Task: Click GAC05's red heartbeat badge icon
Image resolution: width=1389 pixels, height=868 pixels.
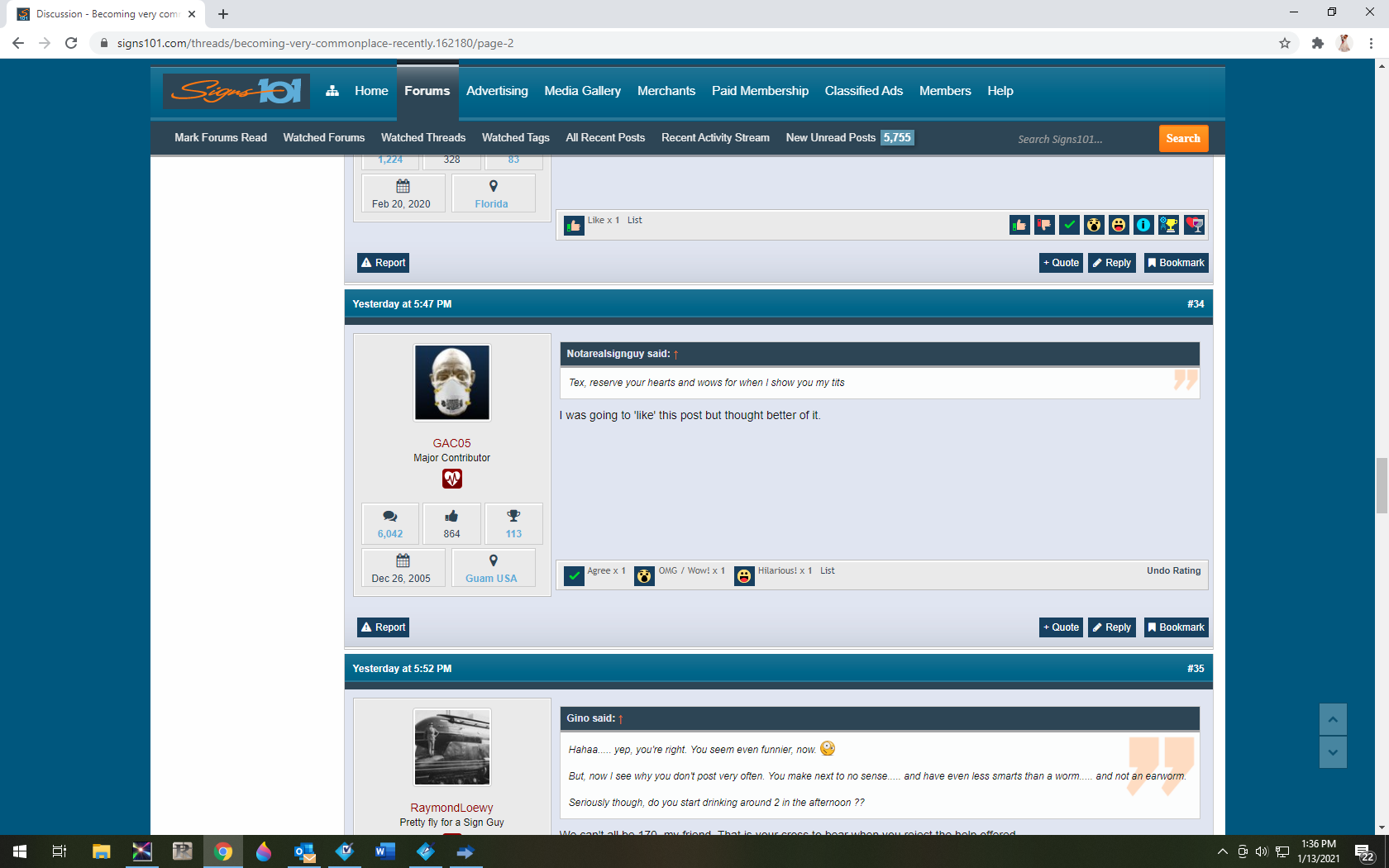Action: pos(452,479)
